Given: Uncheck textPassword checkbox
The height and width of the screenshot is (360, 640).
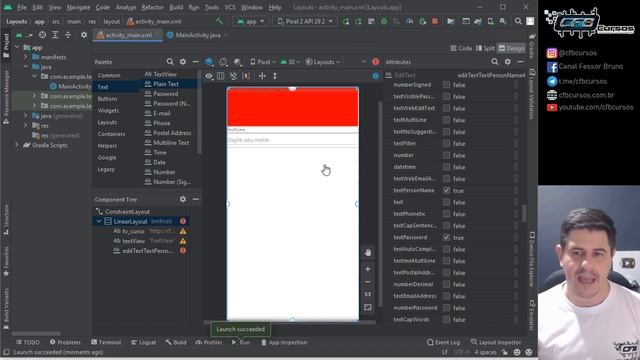Looking at the screenshot, I should pyautogui.click(x=447, y=238).
